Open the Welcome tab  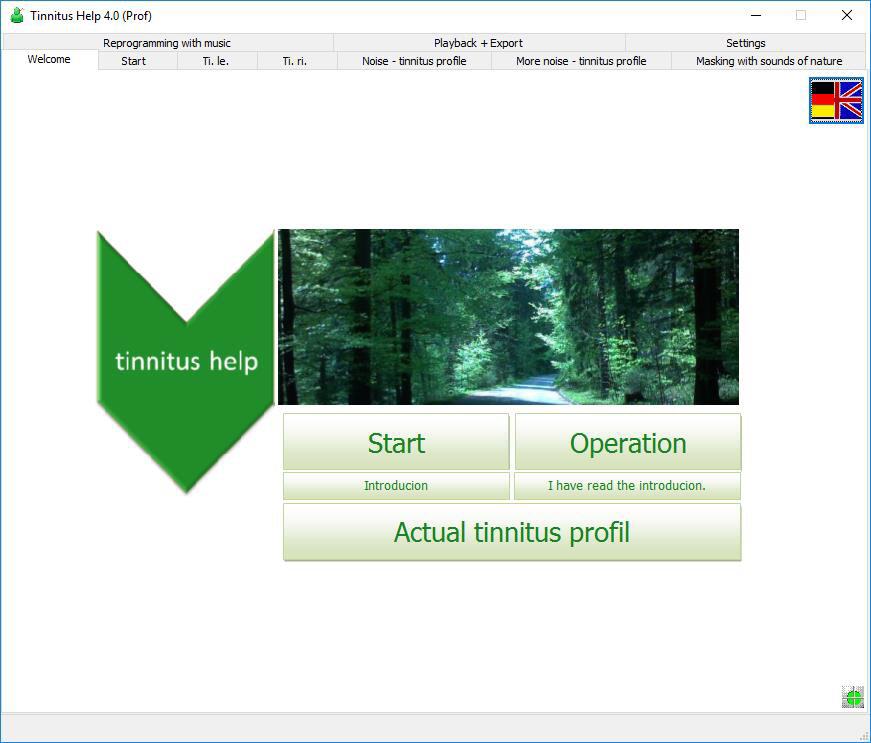coord(49,59)
